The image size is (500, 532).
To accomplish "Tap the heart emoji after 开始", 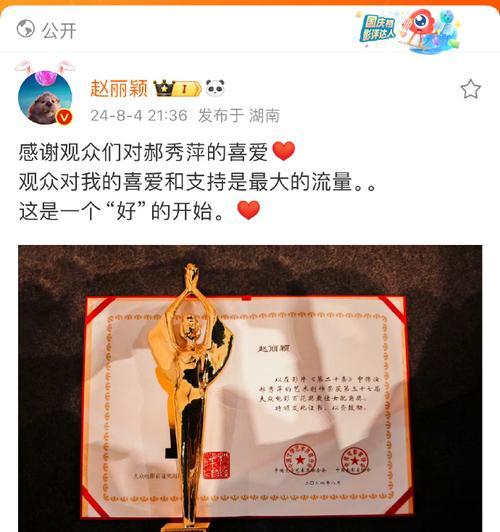I will click(249, 210).
